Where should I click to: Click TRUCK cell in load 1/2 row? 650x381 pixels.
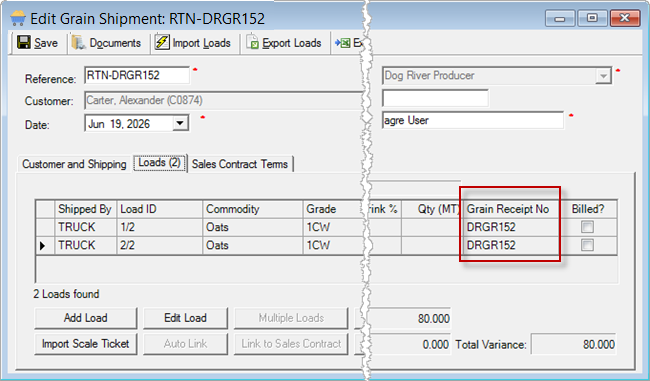pos(85,227)
